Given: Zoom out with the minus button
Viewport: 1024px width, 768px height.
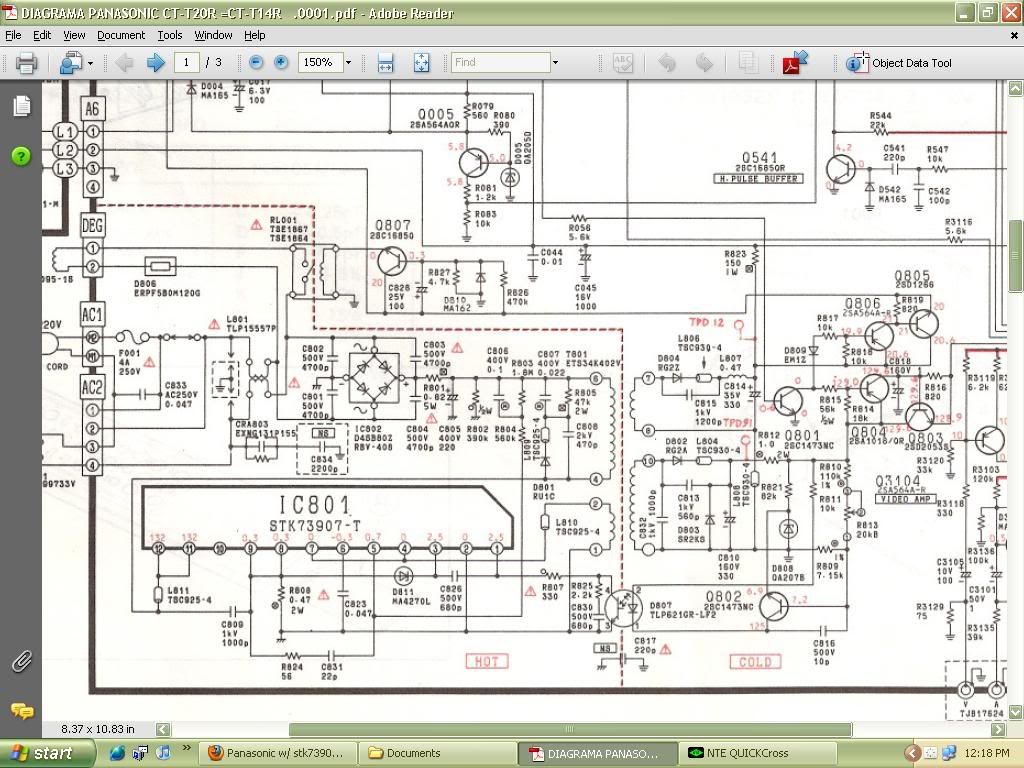Looking at the screenshot, I should (x=256, y=62).
